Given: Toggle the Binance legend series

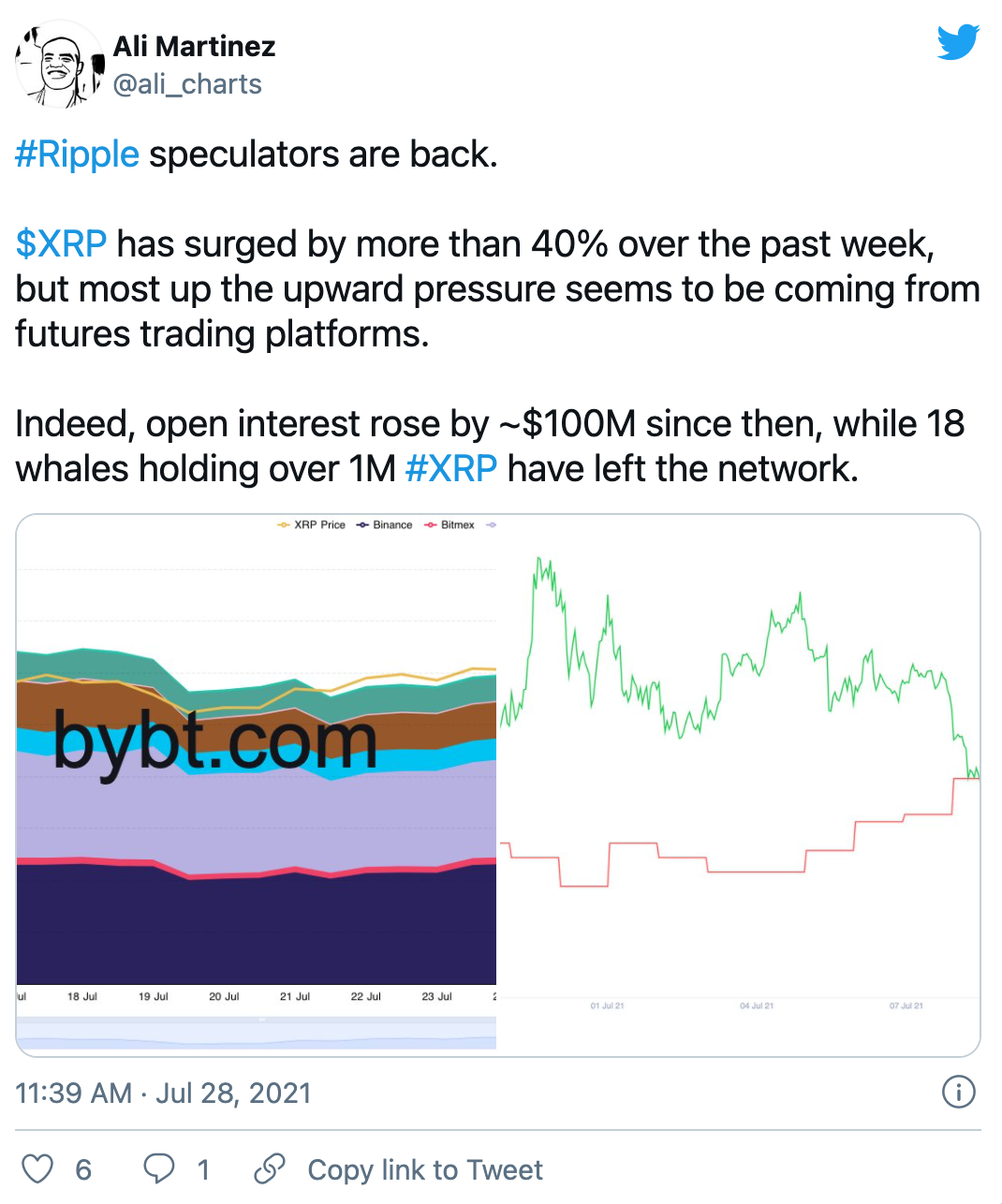Looking at the screenshot, I should (x=385, y=525).
